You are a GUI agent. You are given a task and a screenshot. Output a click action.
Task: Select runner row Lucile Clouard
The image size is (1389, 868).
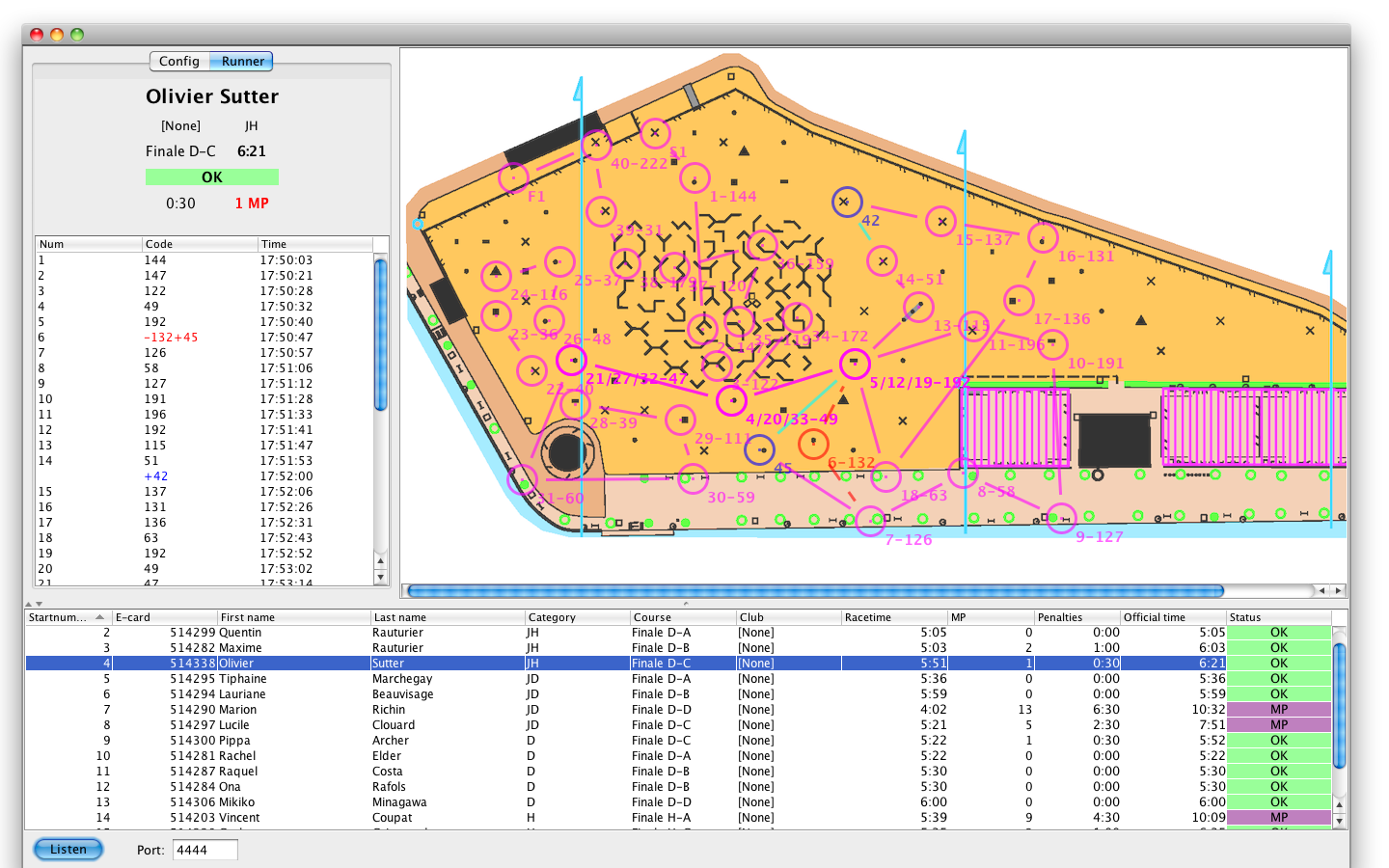click(678, 725)
